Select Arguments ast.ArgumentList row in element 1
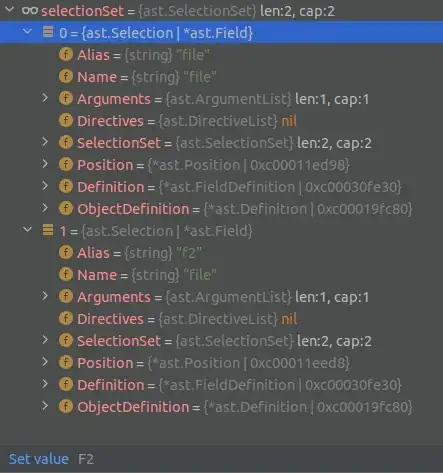This screenshot has height=473, width=443. pyautogui.click(x=221, y=296)
